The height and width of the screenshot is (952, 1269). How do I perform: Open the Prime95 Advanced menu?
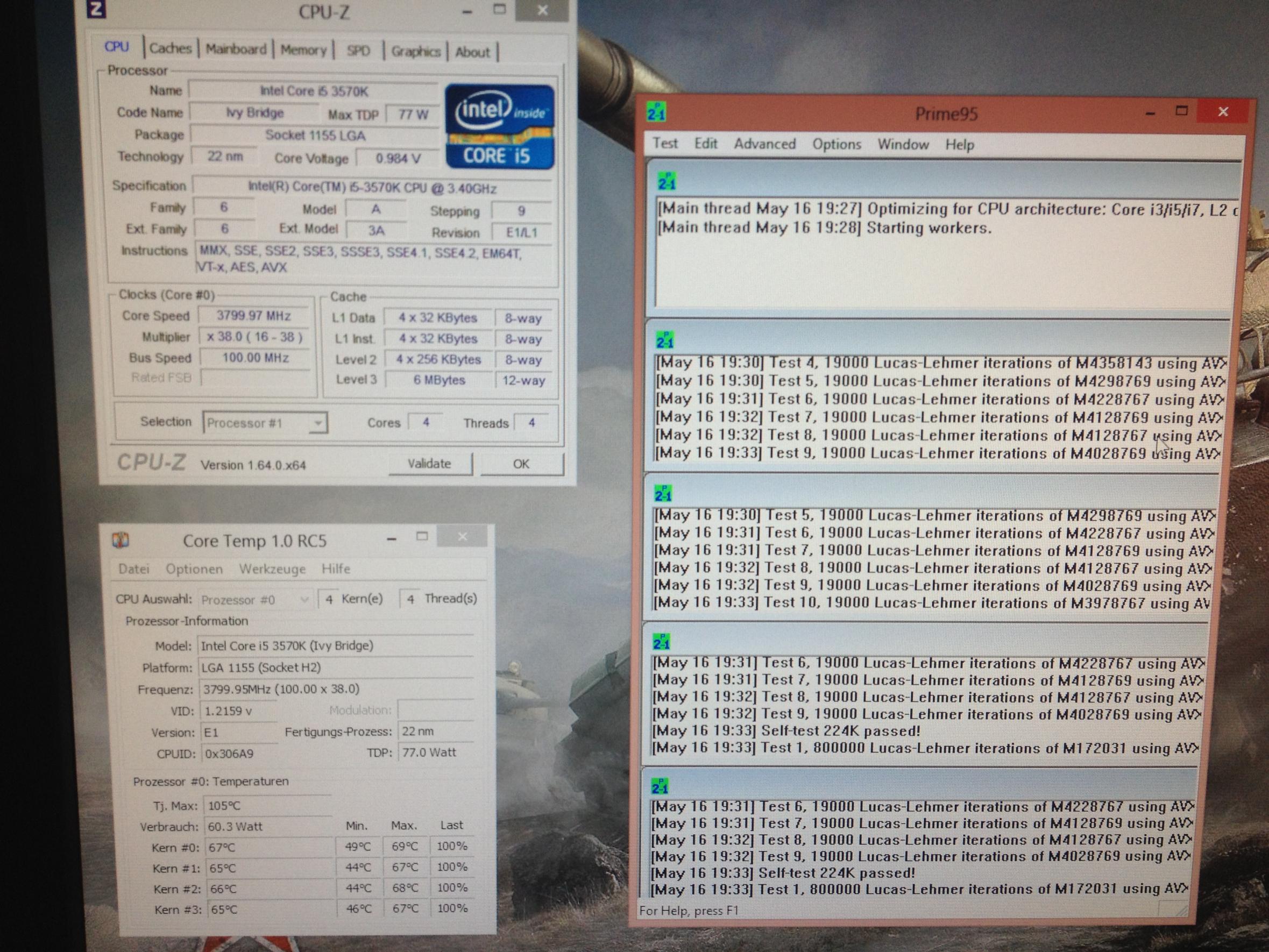pos(764,144)
